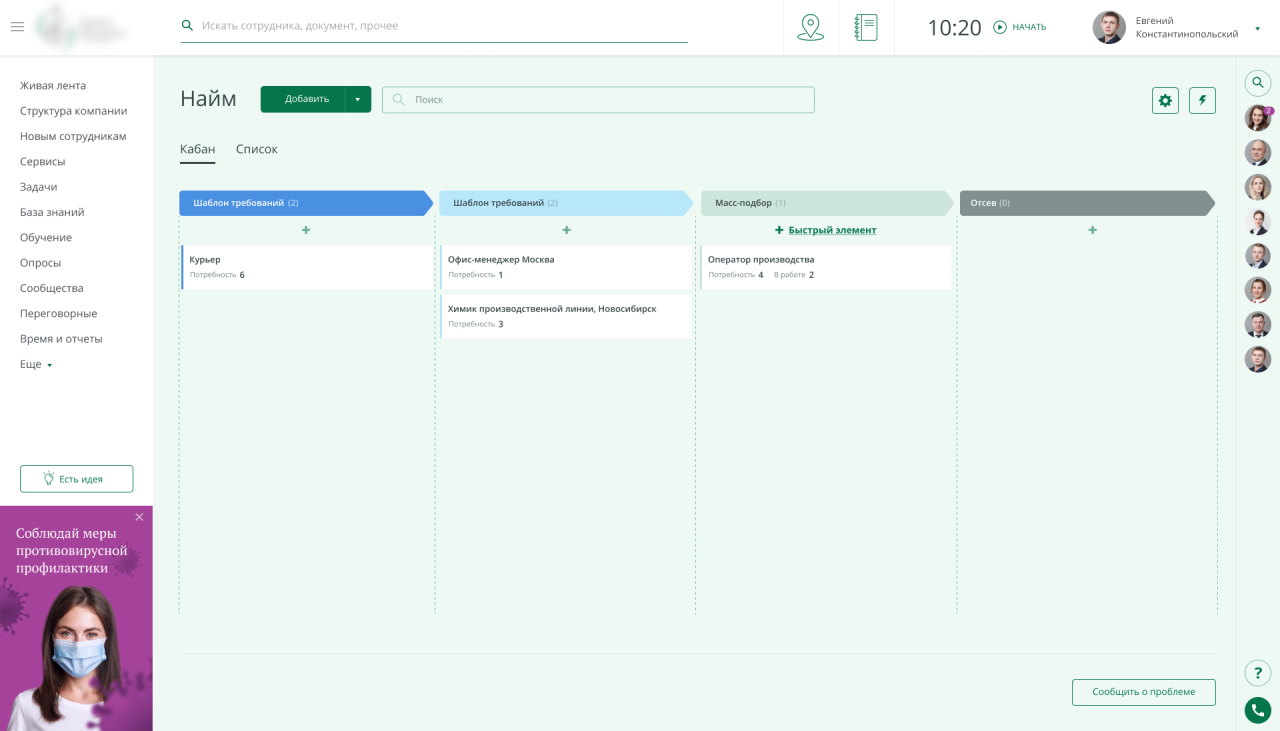Open user avatar of Евгений Константинопольский
Viewport: 1280px width, 731px height.
pyautogui.click(x=1109, y=27)
